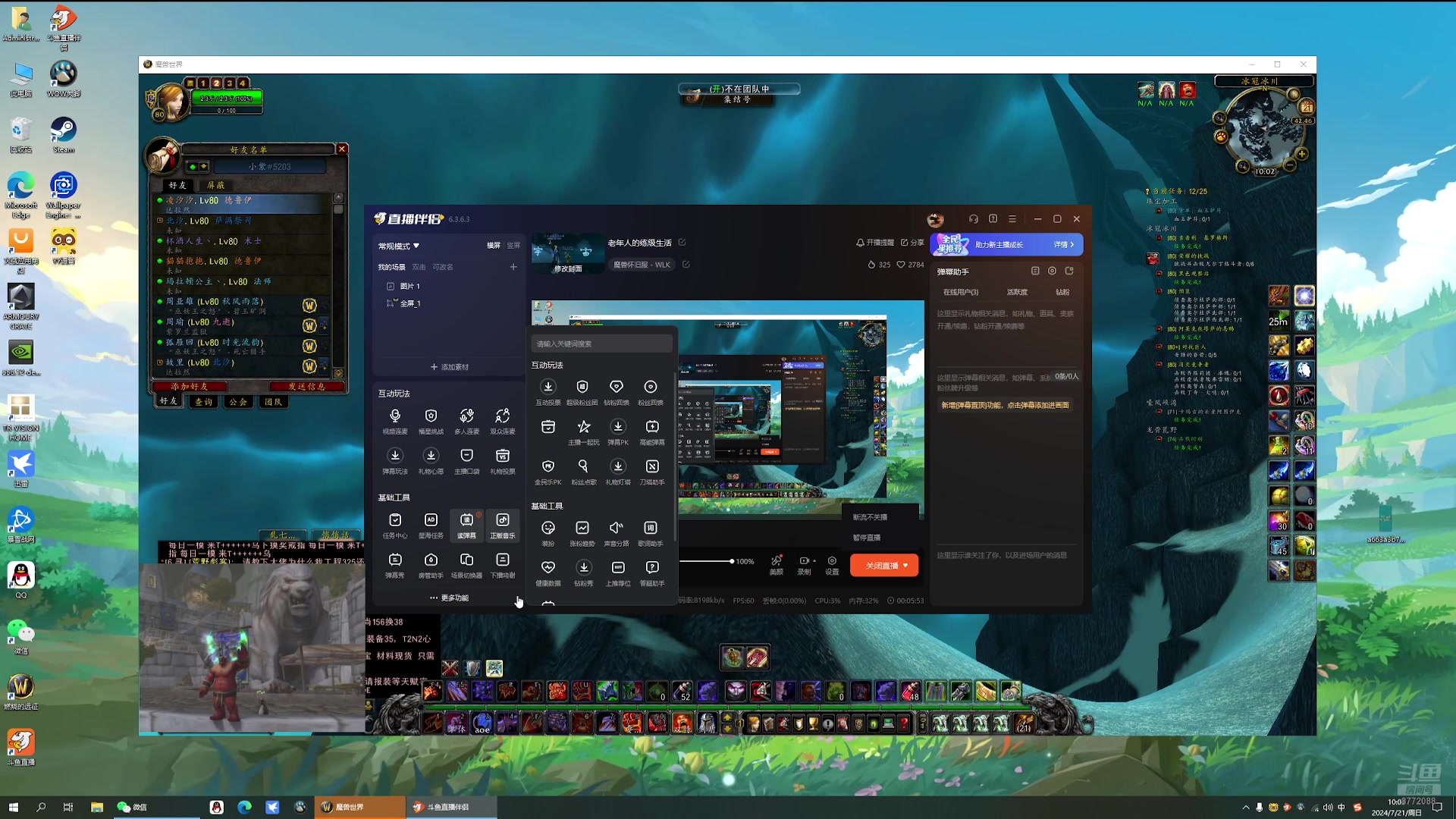
Task: Switch to 竖屏 portrait mode
Action: click(x=513, y=246)
